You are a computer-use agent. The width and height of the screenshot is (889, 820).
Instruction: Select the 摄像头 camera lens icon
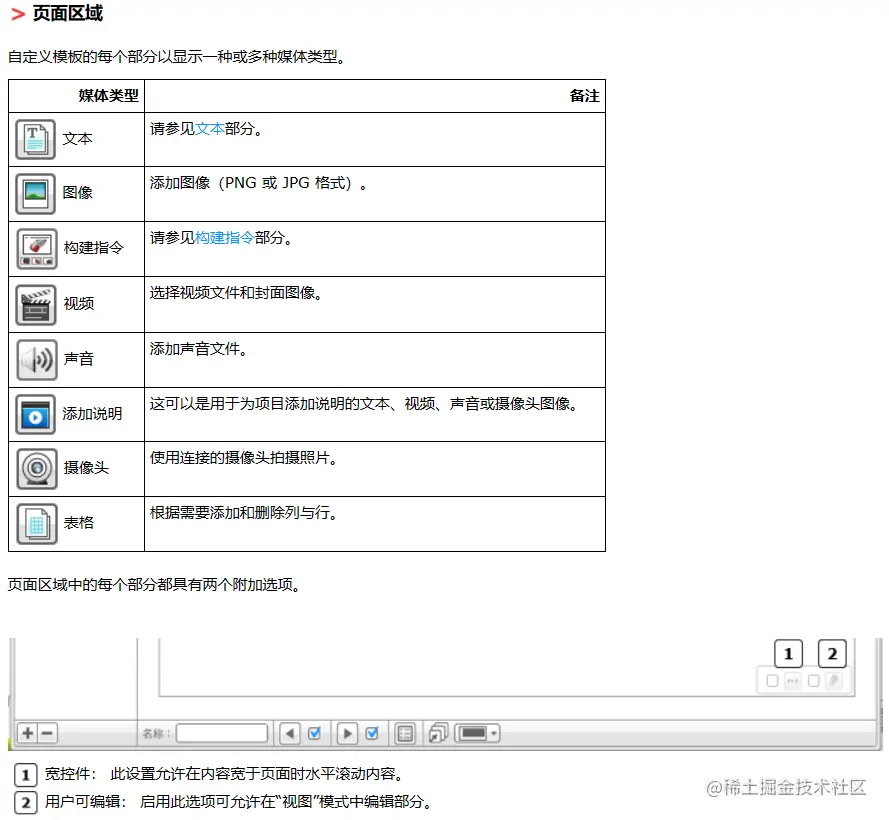click(36, 468)
